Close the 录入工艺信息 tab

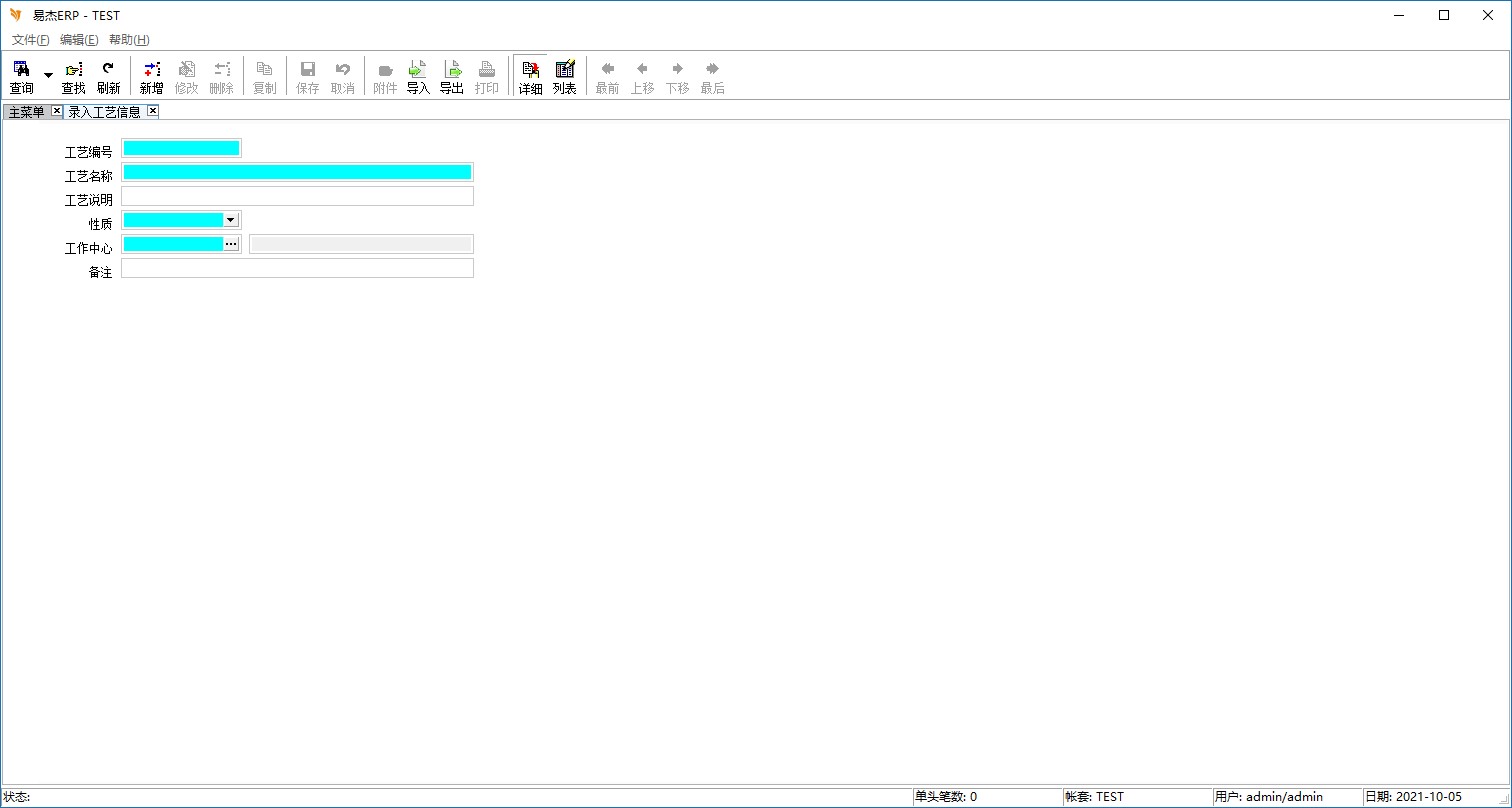point(153,111)
